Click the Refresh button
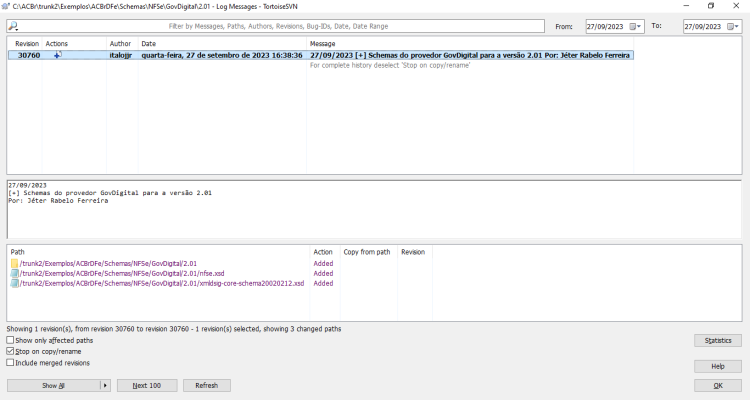Screen dimensions: 750x400 pos(207,386)
